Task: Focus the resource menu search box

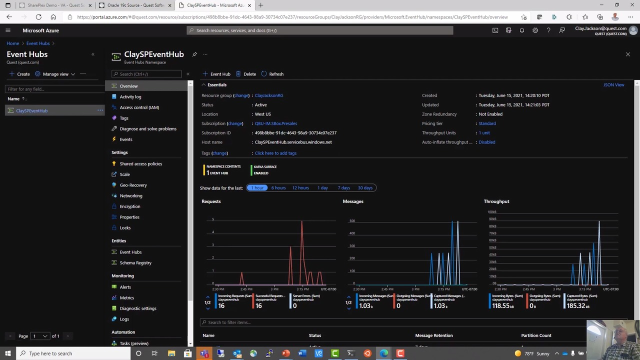Action: coord(147,74)
